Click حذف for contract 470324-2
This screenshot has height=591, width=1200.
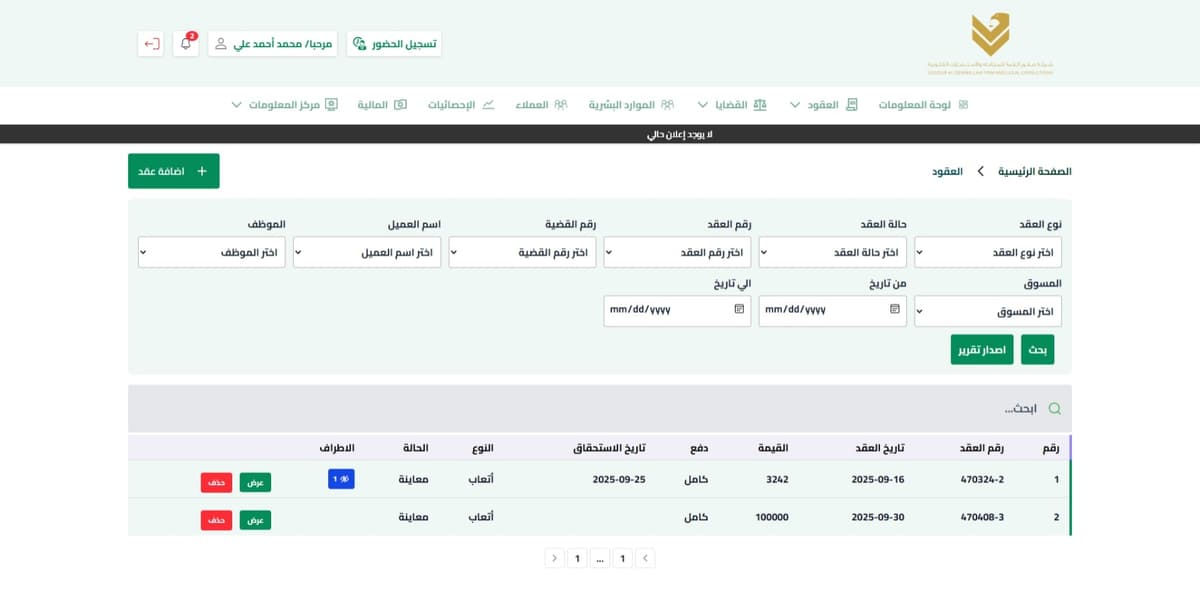tap(216, 481)
